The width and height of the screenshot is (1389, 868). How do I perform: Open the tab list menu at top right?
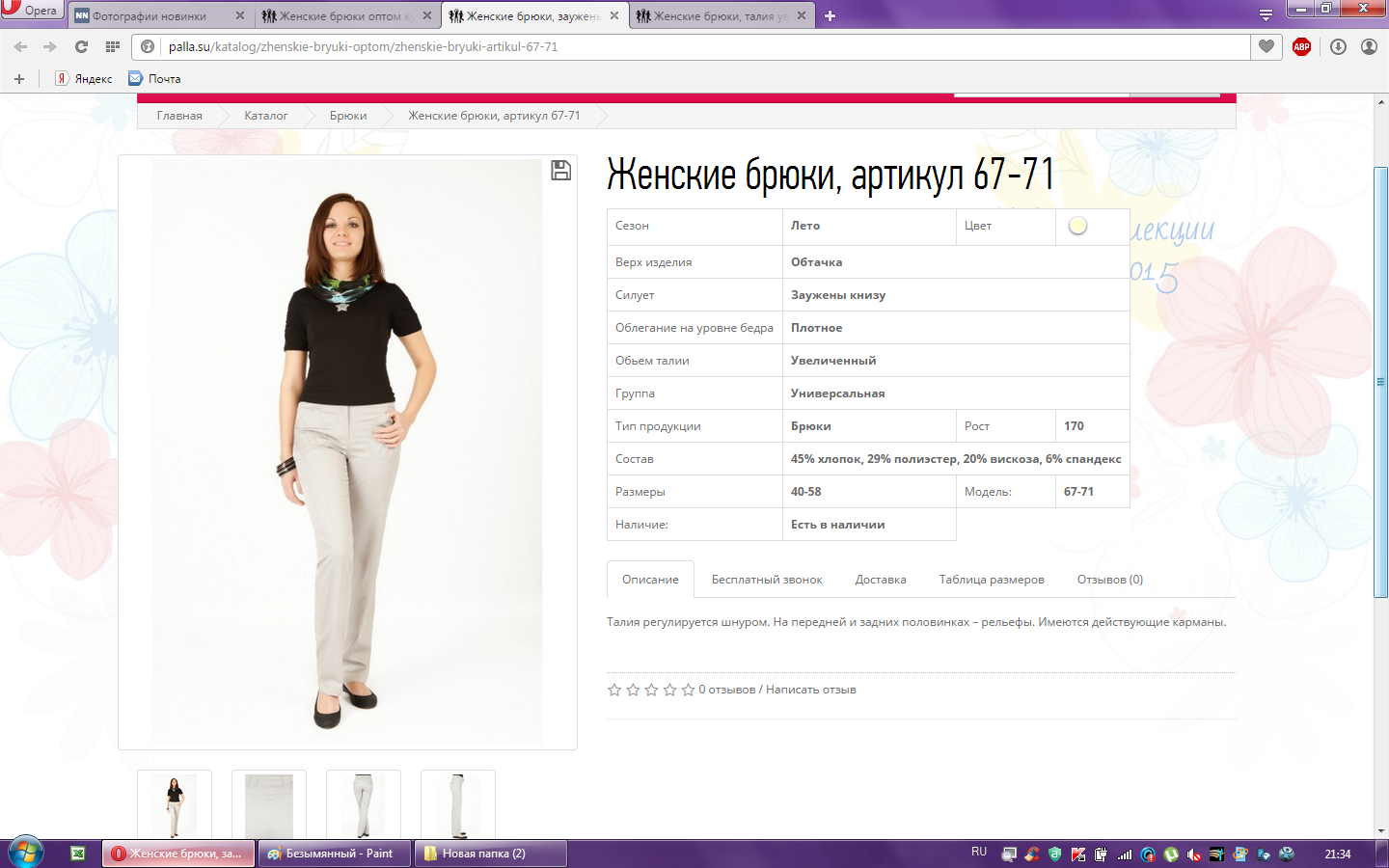coord(1266,15)
